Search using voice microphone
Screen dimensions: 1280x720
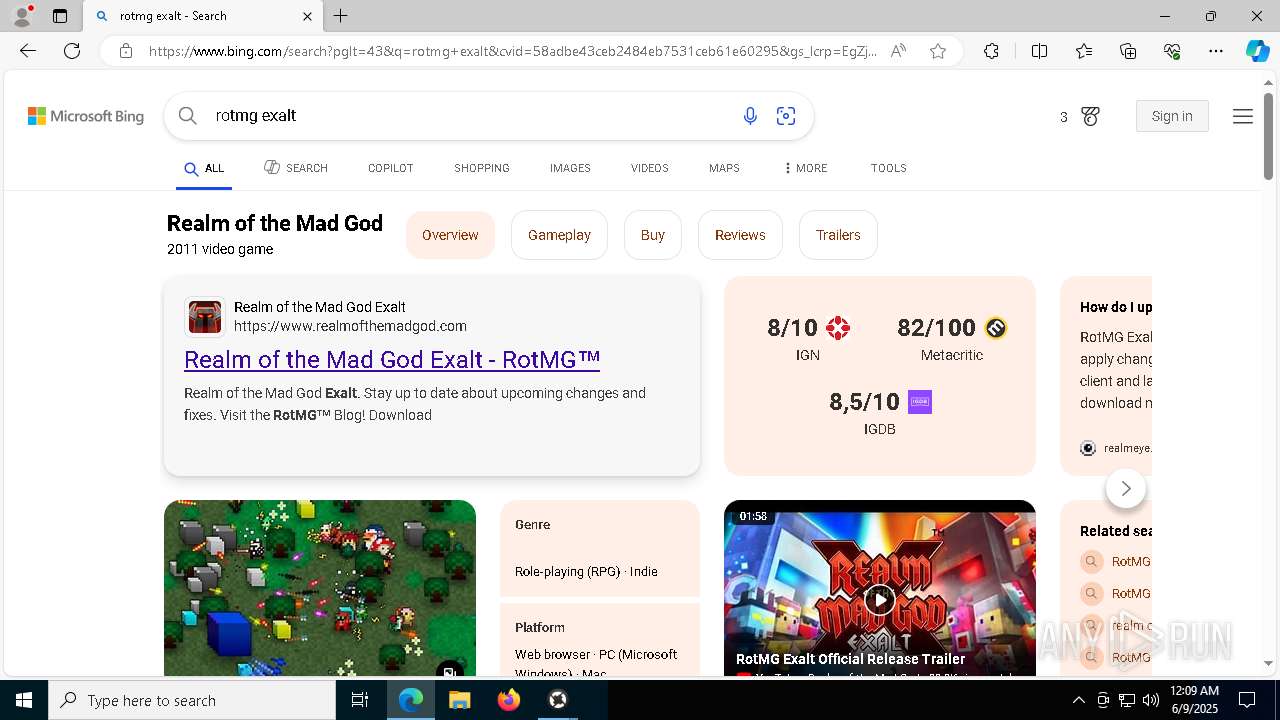[x=750, y=116]
